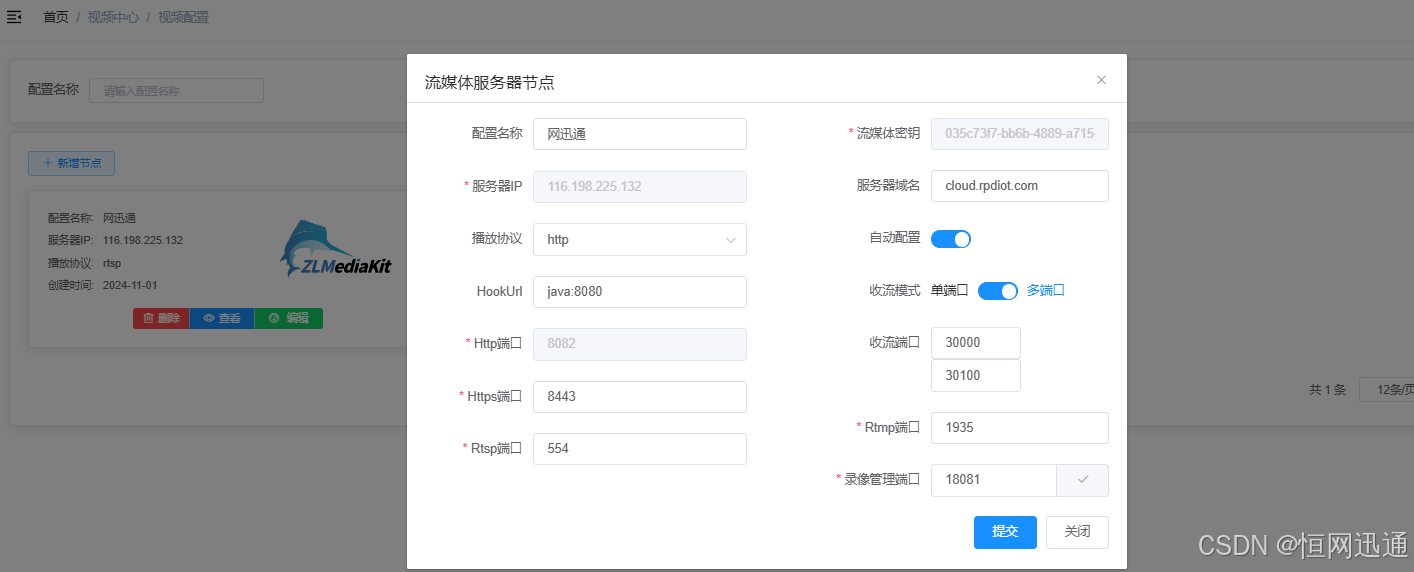Click node card date 2024-11-01

click(130, 285)
